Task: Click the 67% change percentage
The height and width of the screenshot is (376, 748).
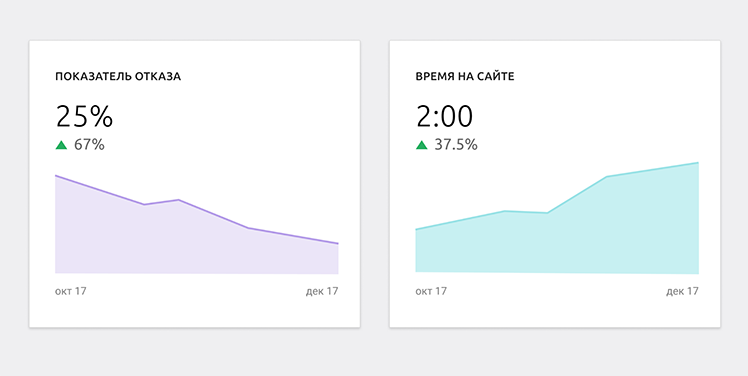Action: [x=89, y=145]
